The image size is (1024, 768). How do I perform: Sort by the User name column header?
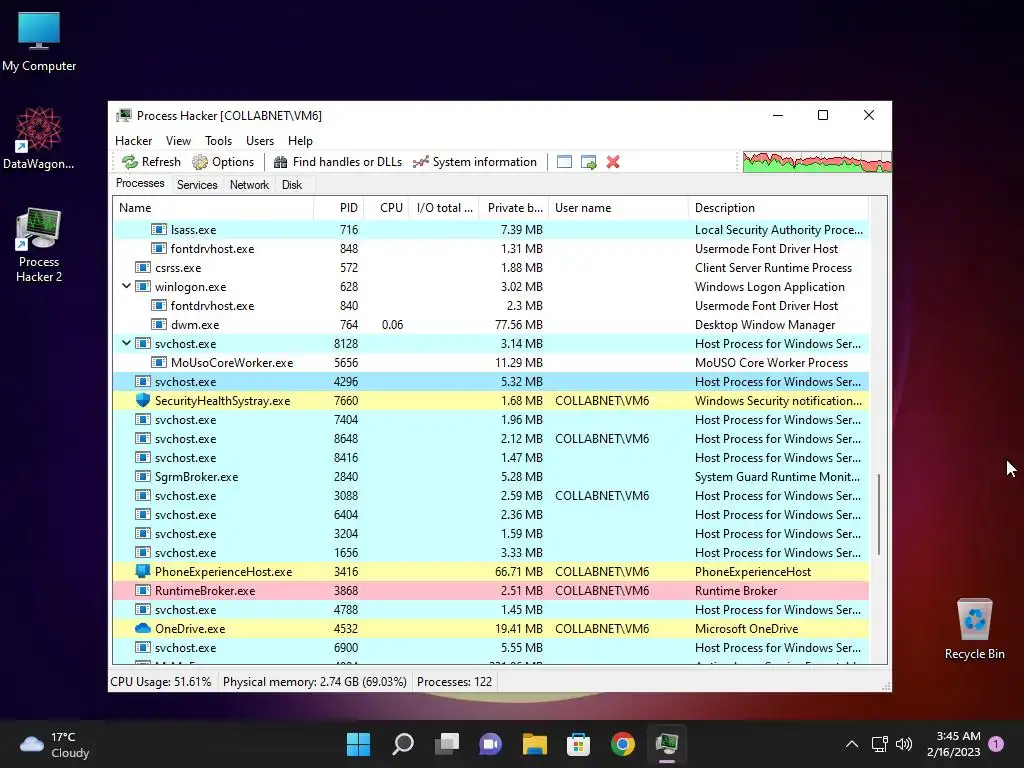[x=618, y=208]
